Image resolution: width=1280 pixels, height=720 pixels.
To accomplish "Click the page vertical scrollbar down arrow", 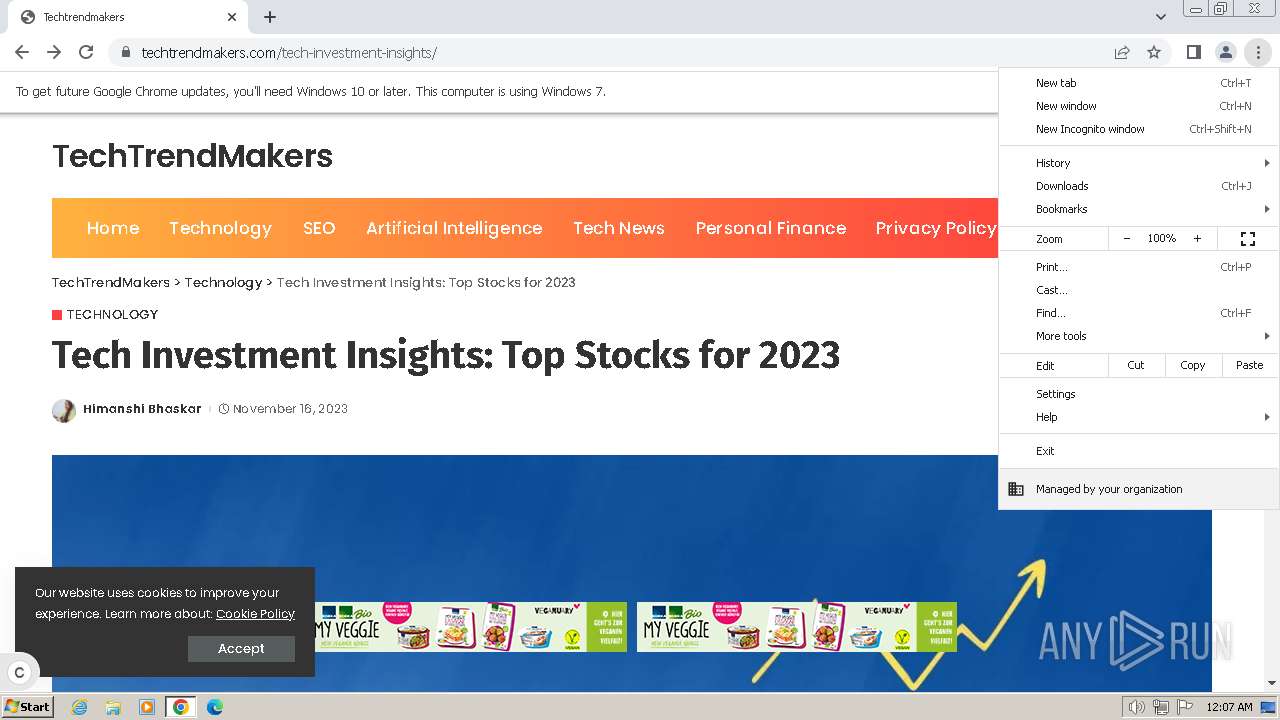I will [1271, 683].
